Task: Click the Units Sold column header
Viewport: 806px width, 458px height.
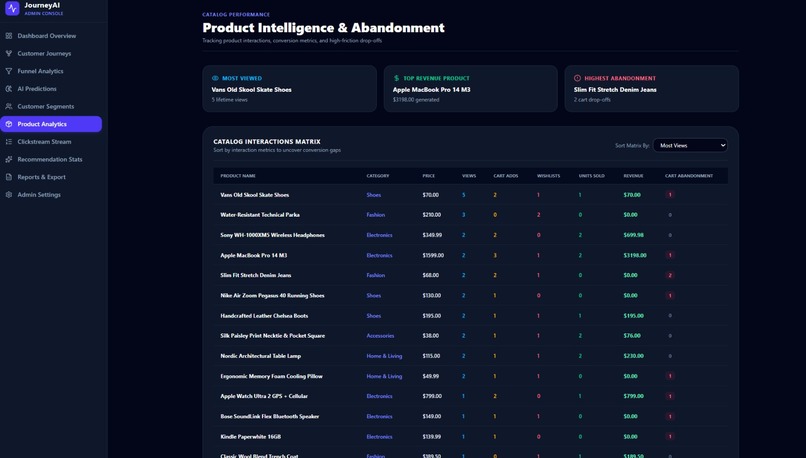Action: click(x=592, y=176)
